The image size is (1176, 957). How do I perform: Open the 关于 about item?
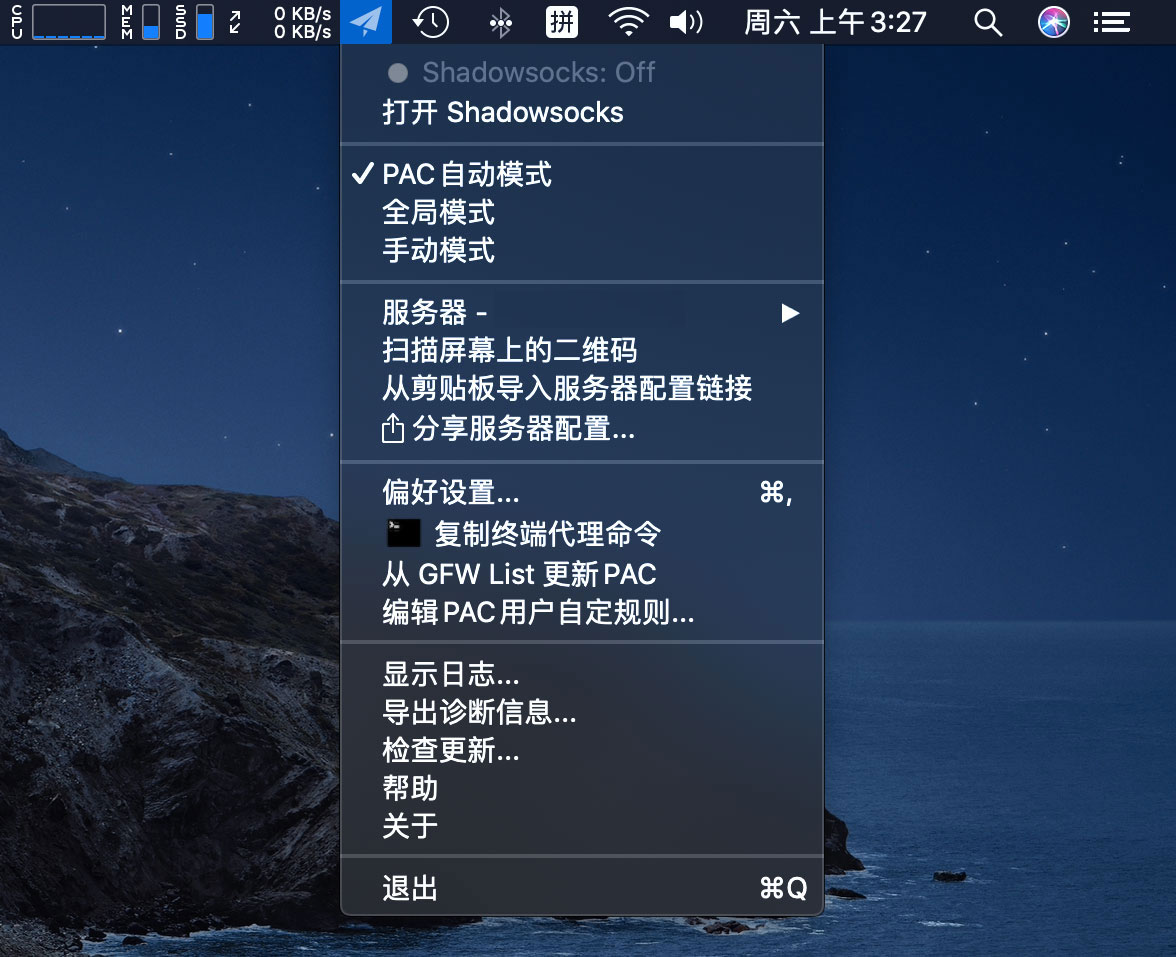click(x=581, y=826)
